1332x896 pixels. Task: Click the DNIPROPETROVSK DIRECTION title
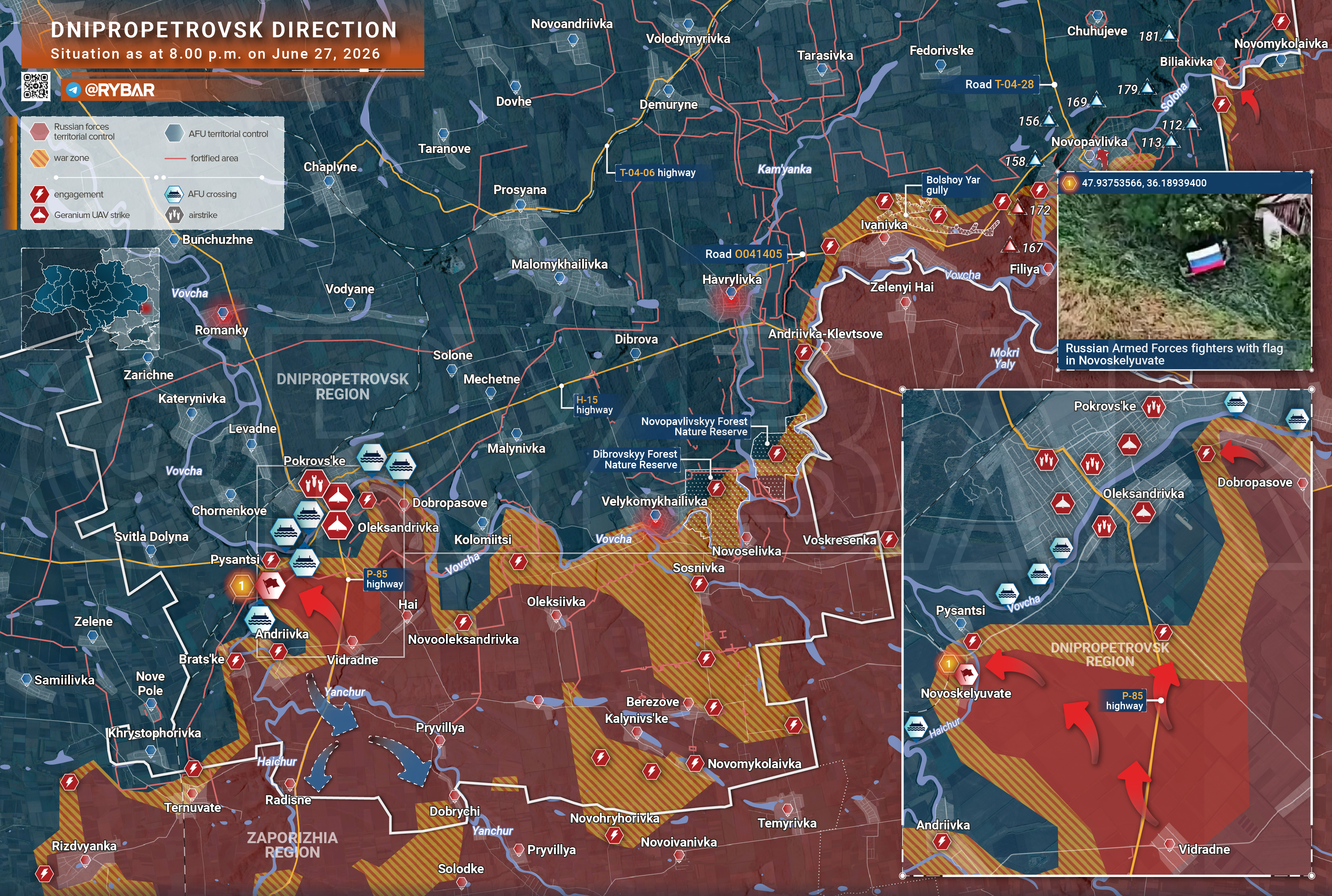coord(224,30)
